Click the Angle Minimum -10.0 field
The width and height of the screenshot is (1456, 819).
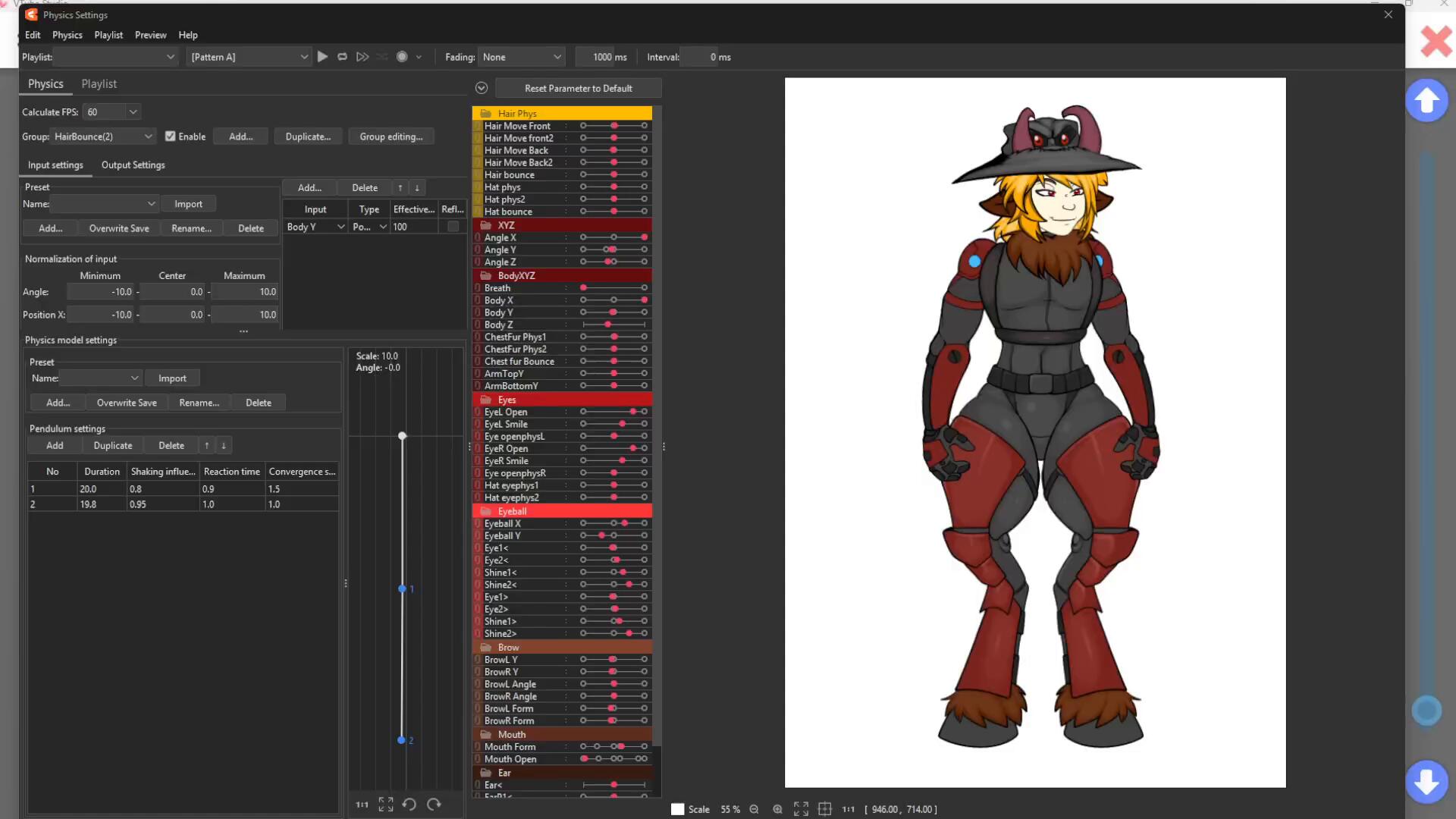101,292
